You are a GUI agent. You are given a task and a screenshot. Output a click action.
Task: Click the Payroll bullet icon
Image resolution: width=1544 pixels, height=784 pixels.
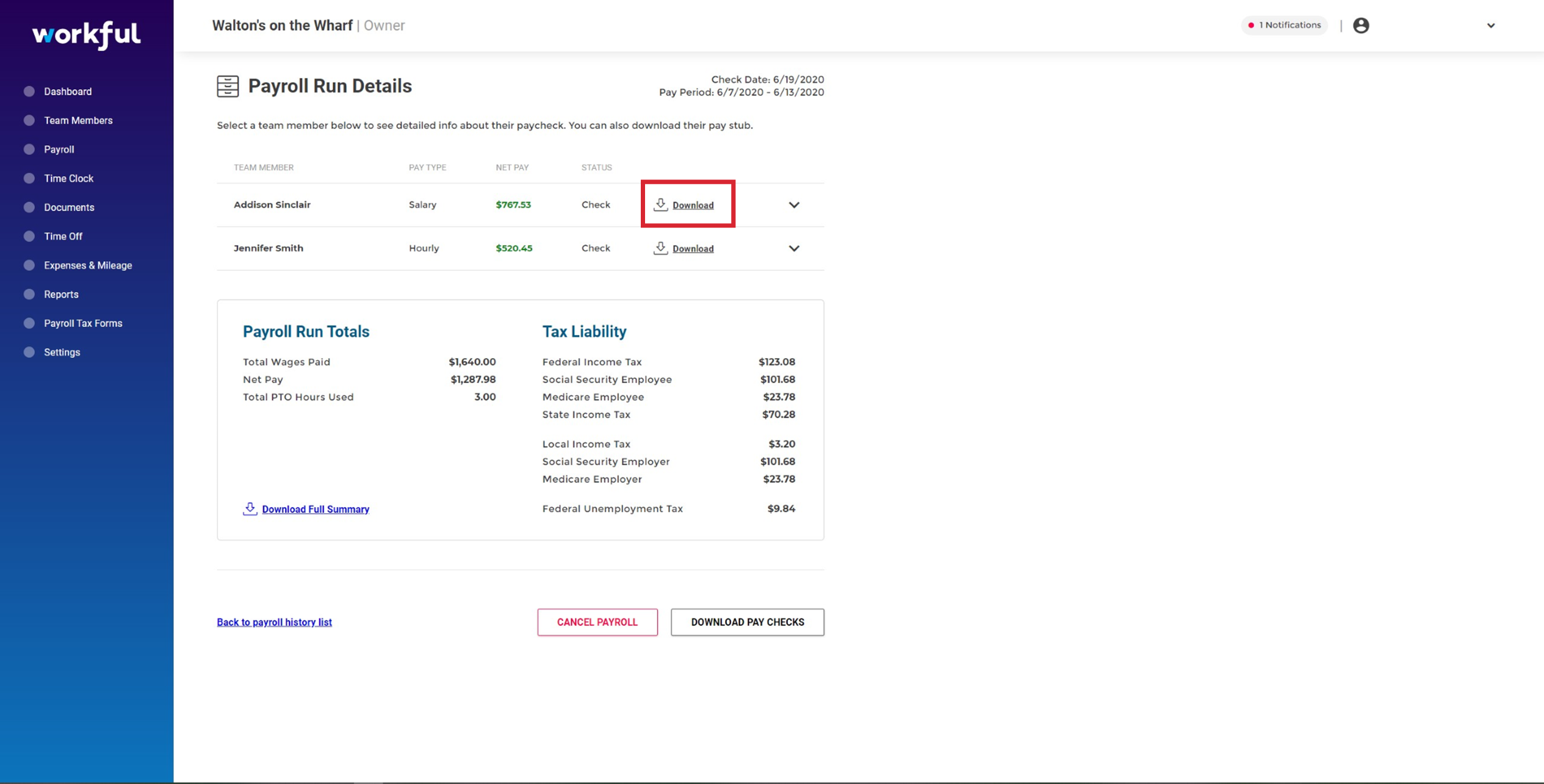[29, 149]
